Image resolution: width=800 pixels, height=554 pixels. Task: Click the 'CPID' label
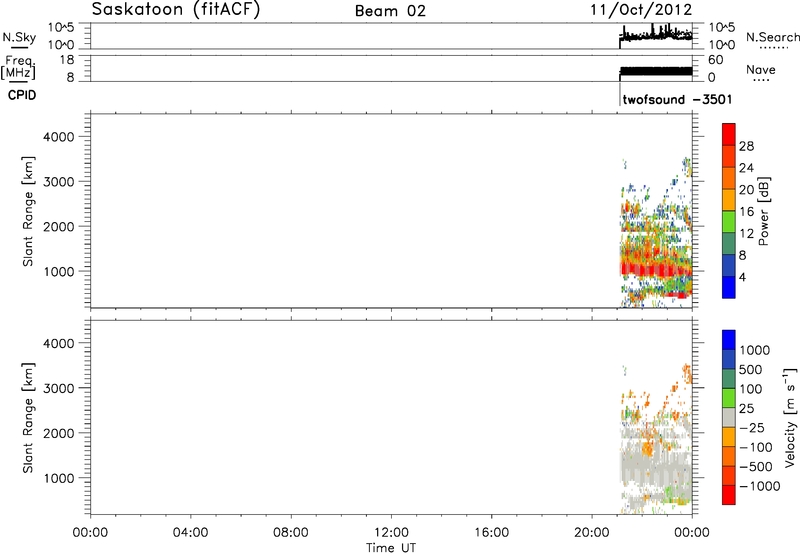click(22, 95)
